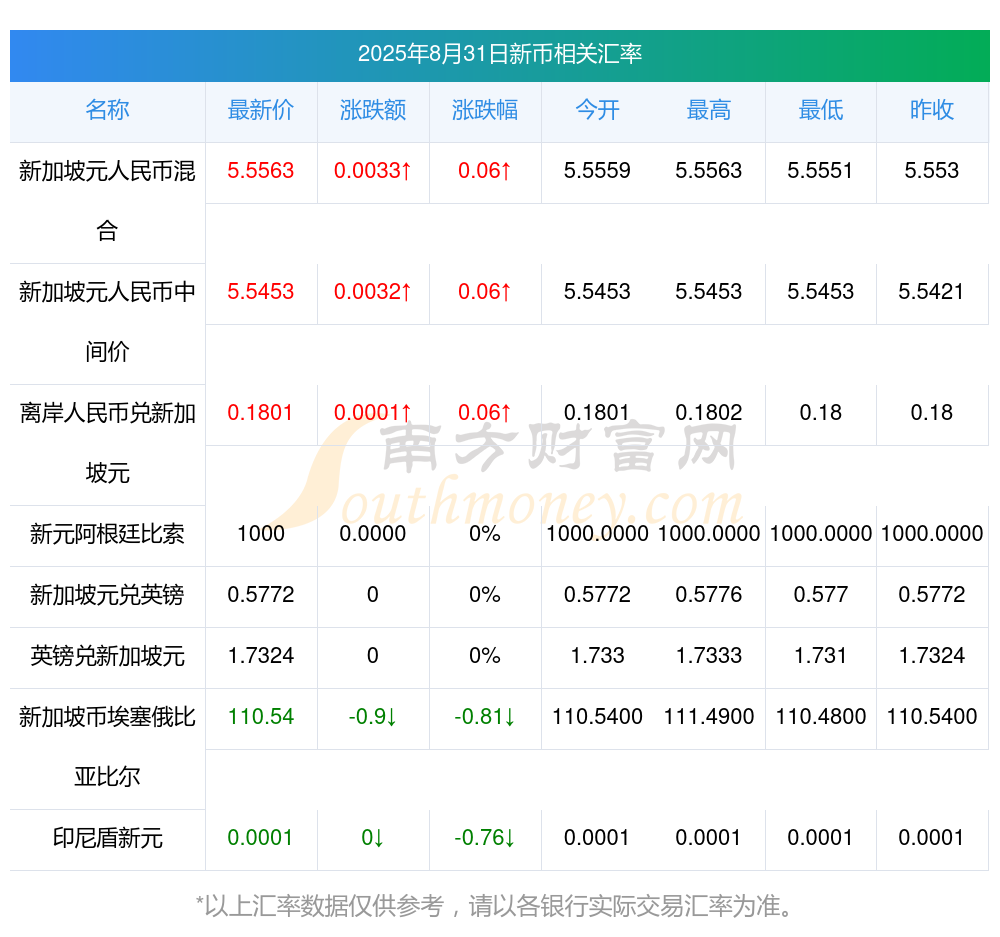Image resolution: width=1000 pixels, height=937 pixels.
Task: Click lowest value 1.731
Action: pyautogui.click(x=820, y=656)
